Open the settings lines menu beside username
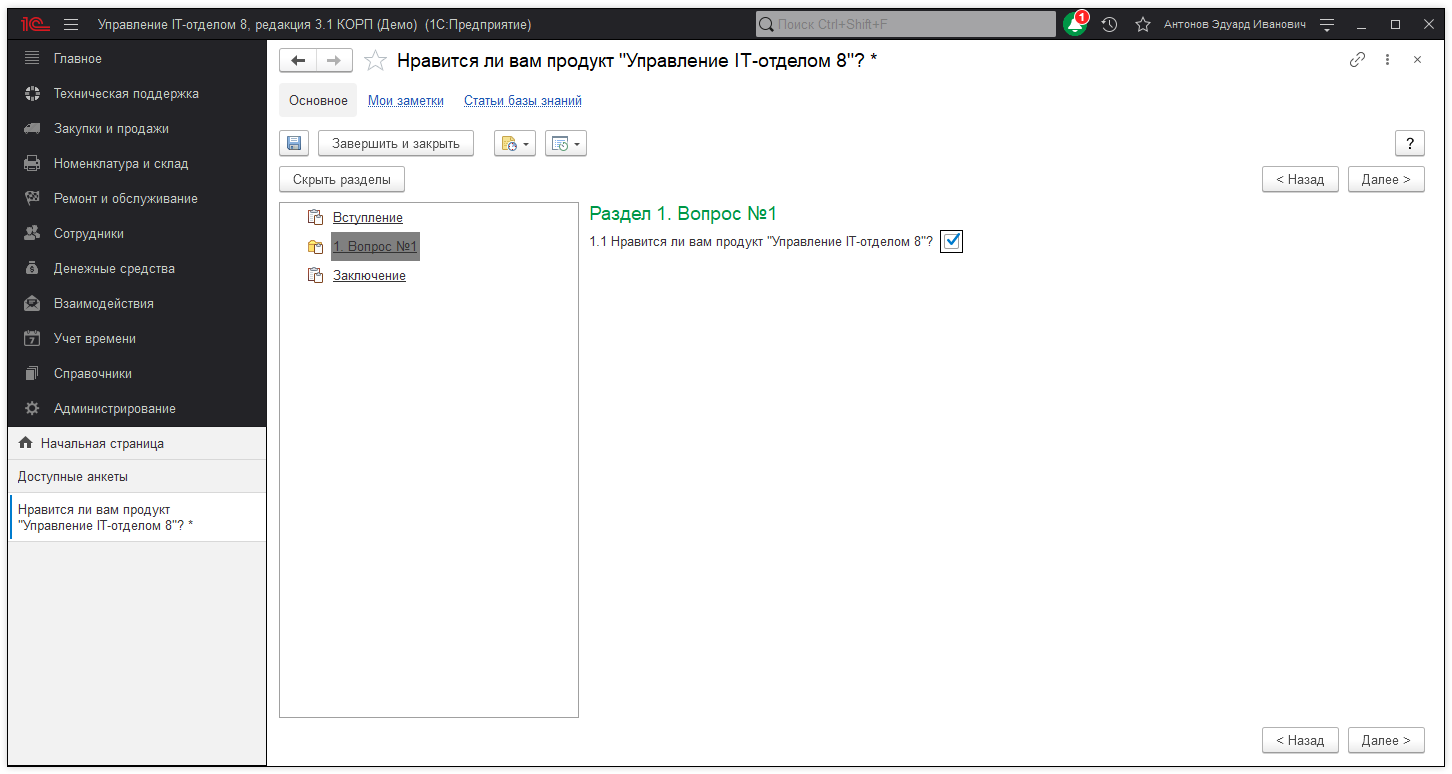Viewport: 1452px width, 774px height. [x=1327, y=24]
